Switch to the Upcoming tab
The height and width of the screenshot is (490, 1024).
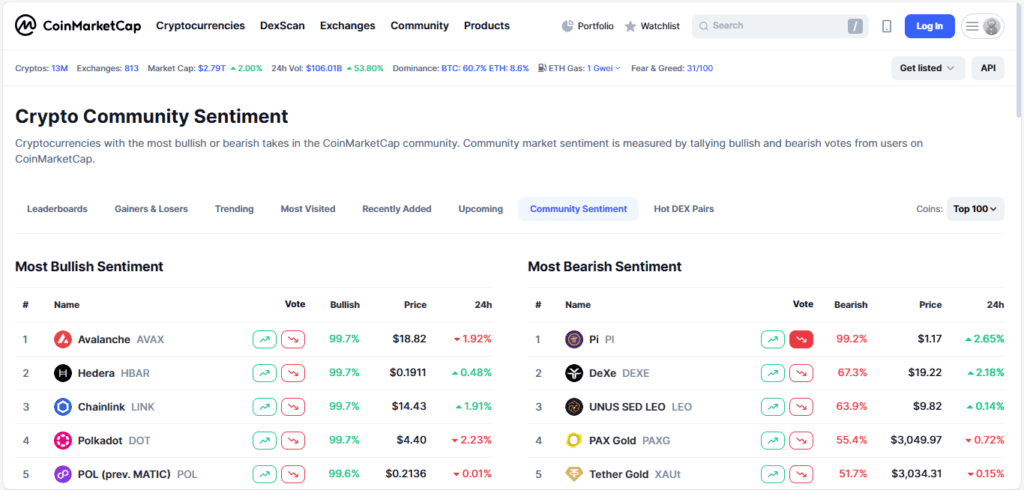pos(481,209)
